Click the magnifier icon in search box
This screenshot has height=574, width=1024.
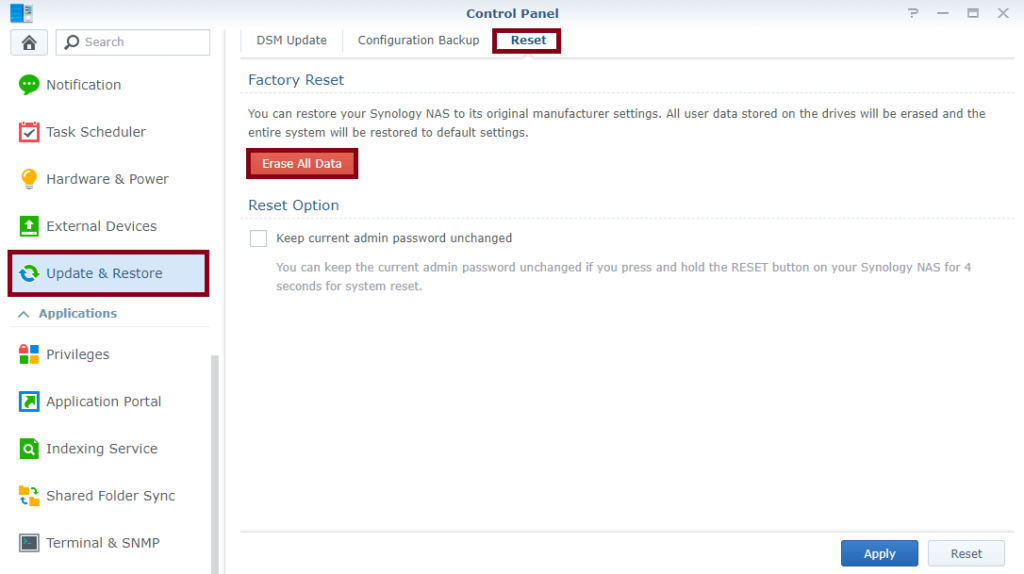72,42
